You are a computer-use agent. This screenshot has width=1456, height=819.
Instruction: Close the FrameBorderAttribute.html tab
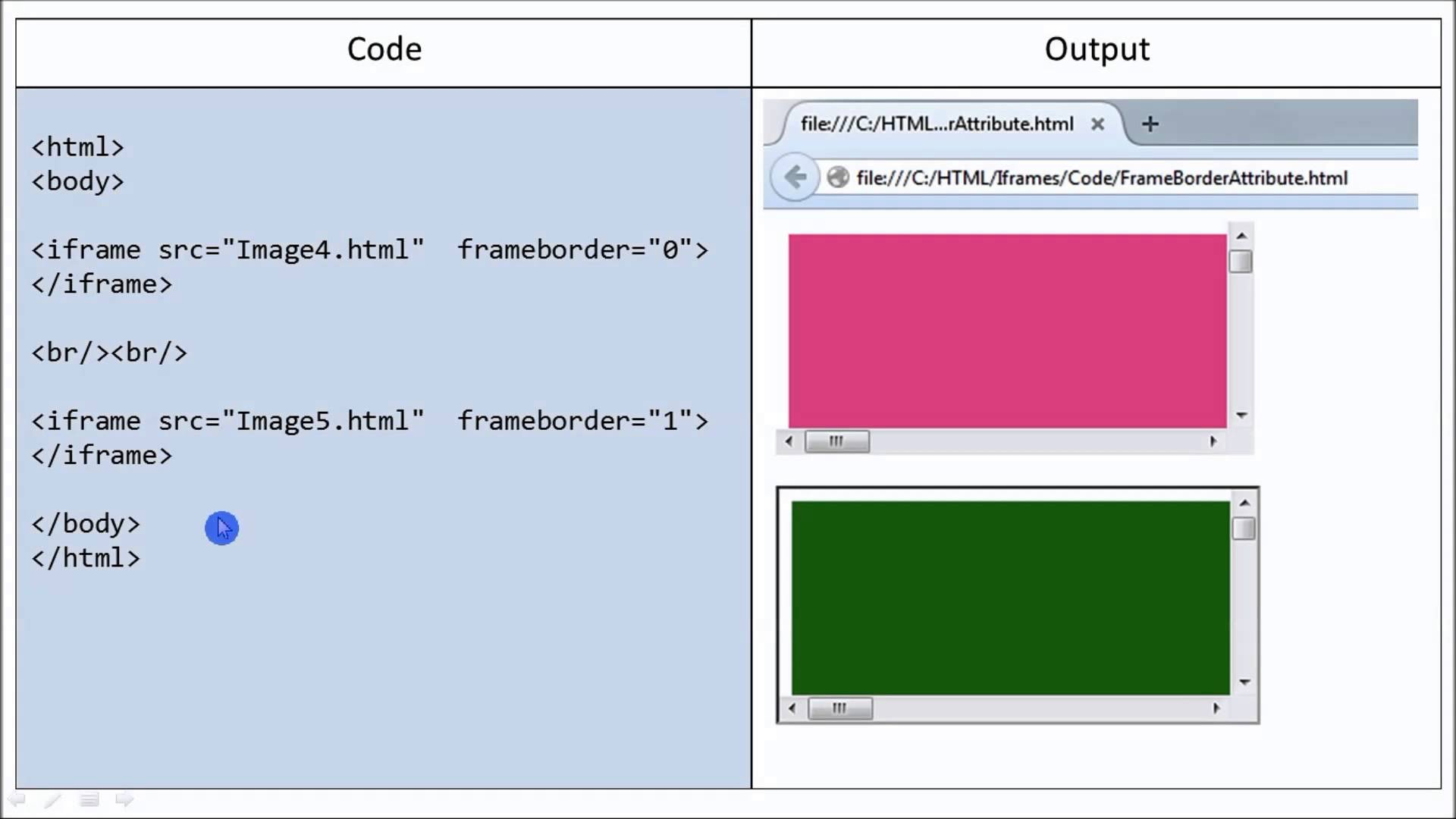pyautogui.click(x=1097, y=124)
